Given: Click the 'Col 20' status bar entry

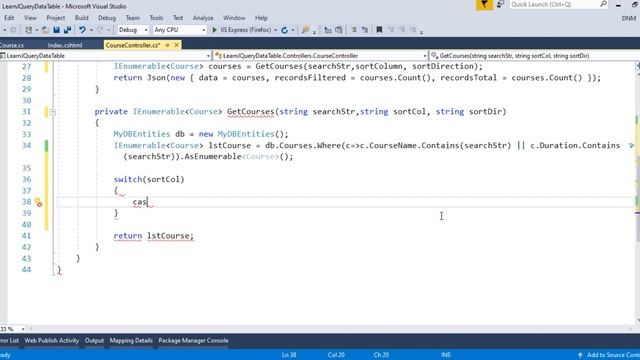Looking at the screenshot, I should (336, 355).
